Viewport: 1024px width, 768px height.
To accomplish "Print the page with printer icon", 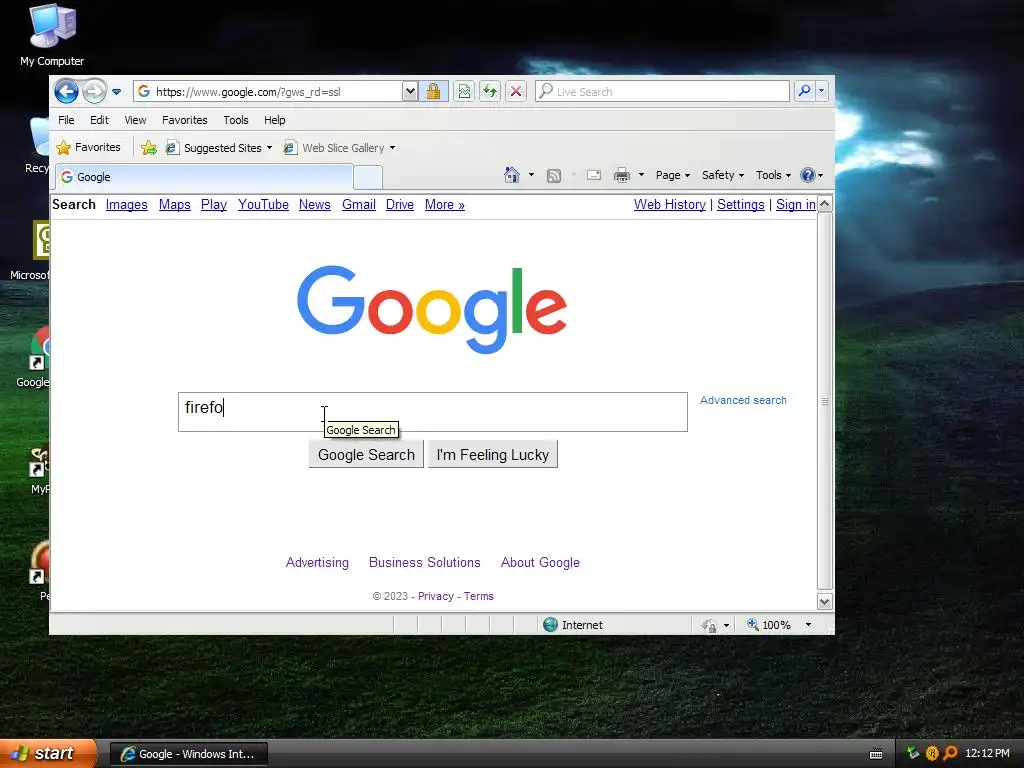I will (x=622, y=175).
